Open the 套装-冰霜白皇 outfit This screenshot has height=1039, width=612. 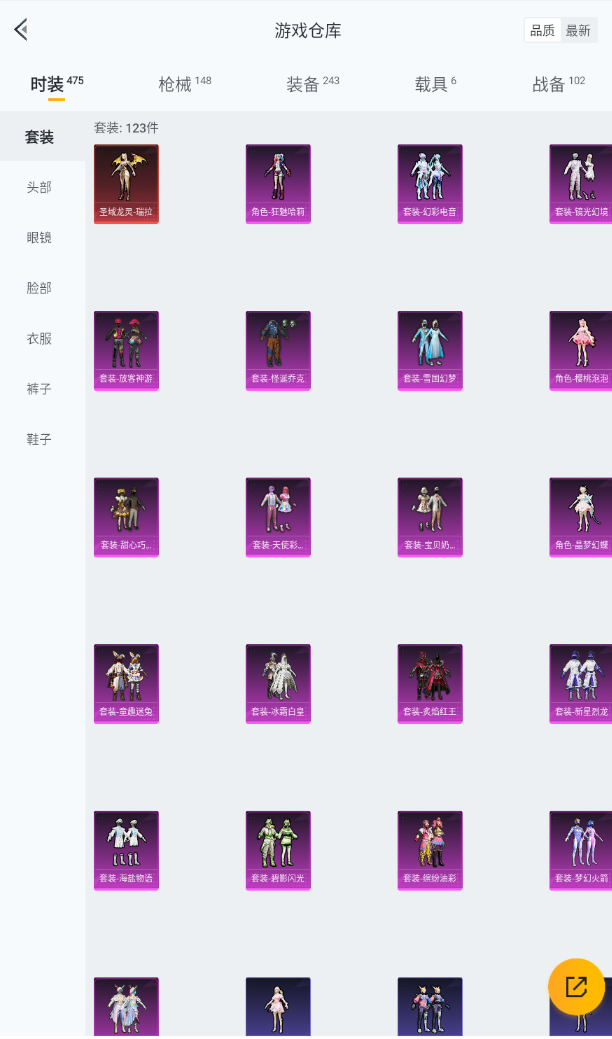click(278, 684)
